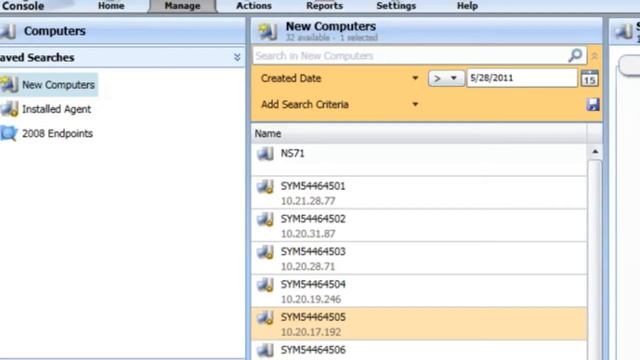Select the SYM54464501 computer row
Viewport: 640px width, 360px height.
(419, 193)
